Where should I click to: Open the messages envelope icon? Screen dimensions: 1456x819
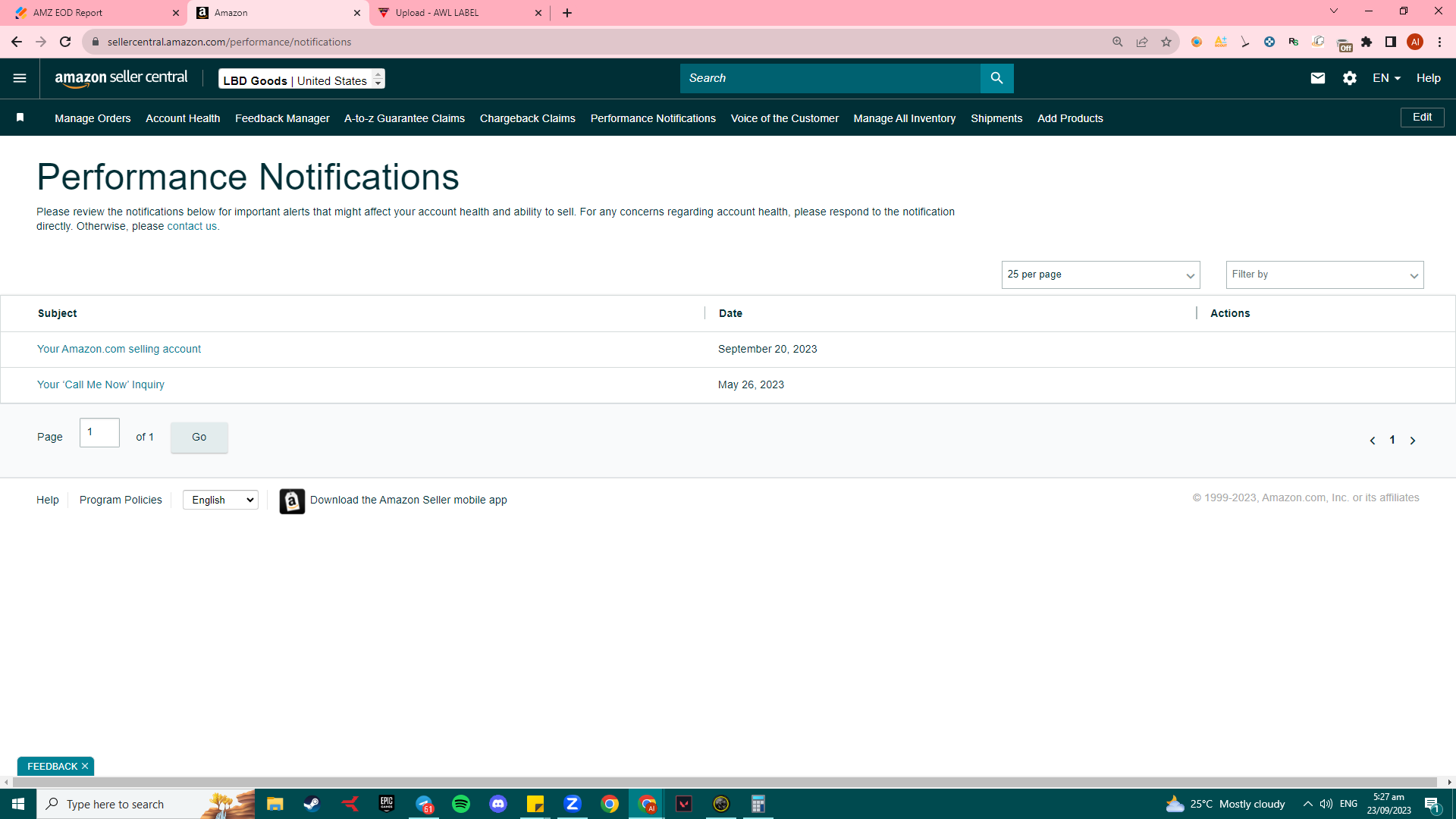pos(1318,78)
